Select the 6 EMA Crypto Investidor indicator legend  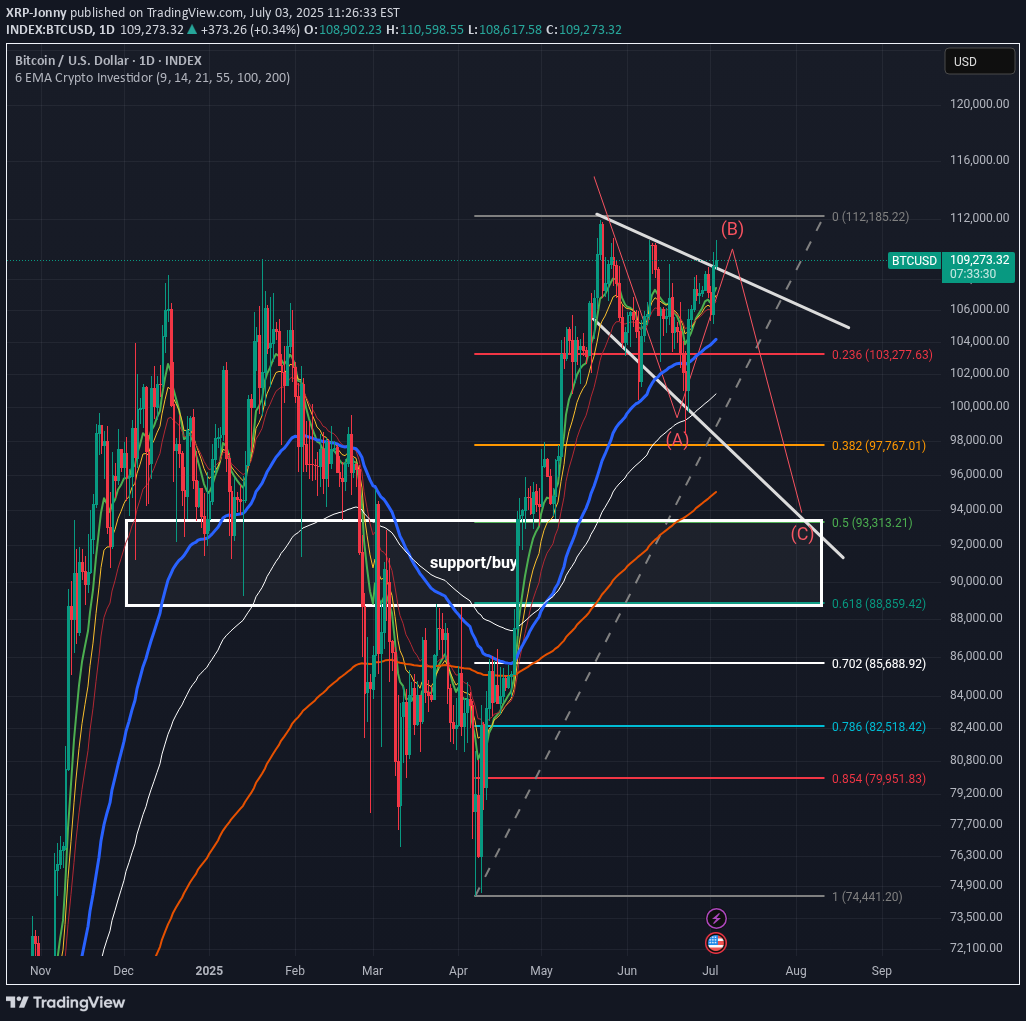(x=152, y=77)
